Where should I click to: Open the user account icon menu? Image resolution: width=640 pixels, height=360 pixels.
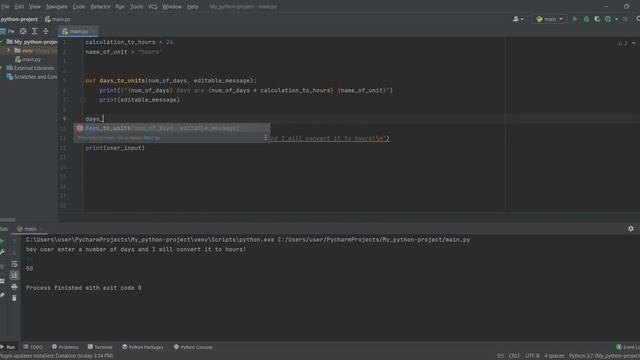518,19
